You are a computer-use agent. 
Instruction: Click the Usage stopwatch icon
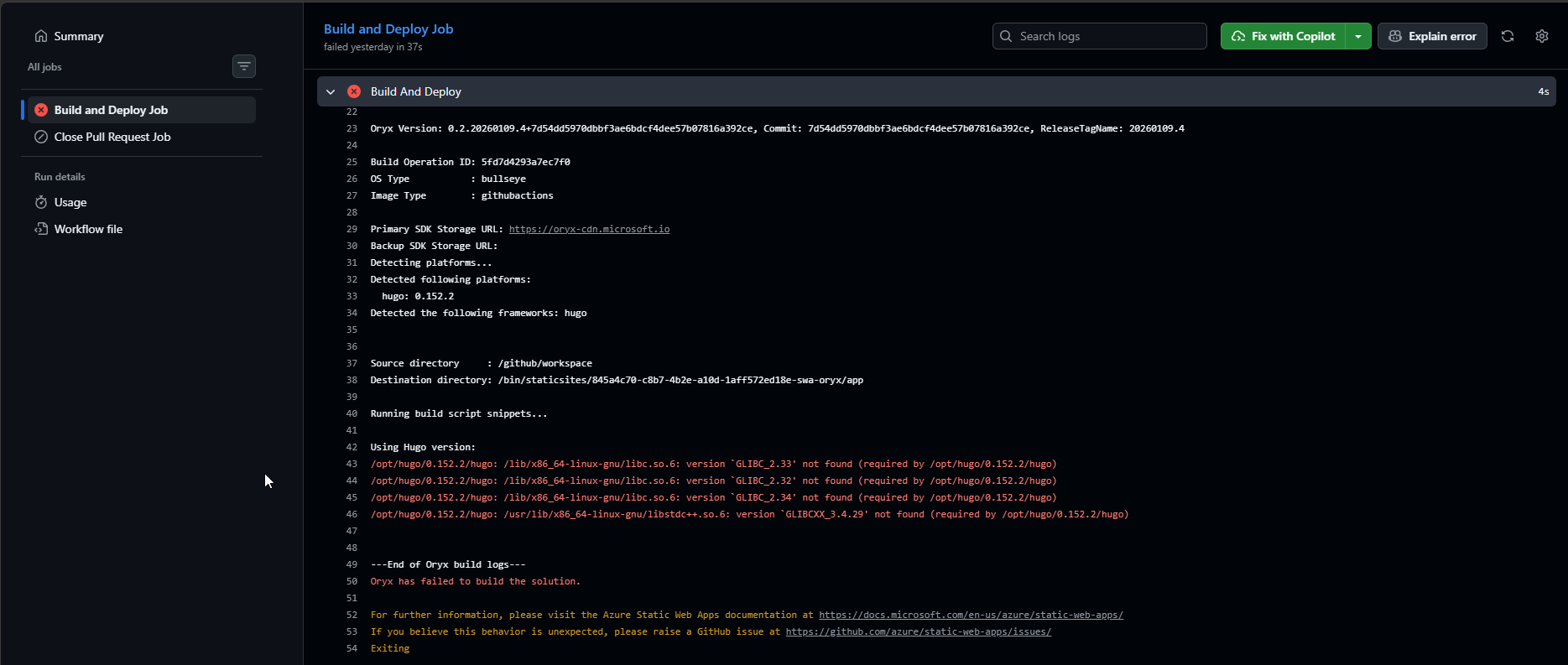point(41,202)
